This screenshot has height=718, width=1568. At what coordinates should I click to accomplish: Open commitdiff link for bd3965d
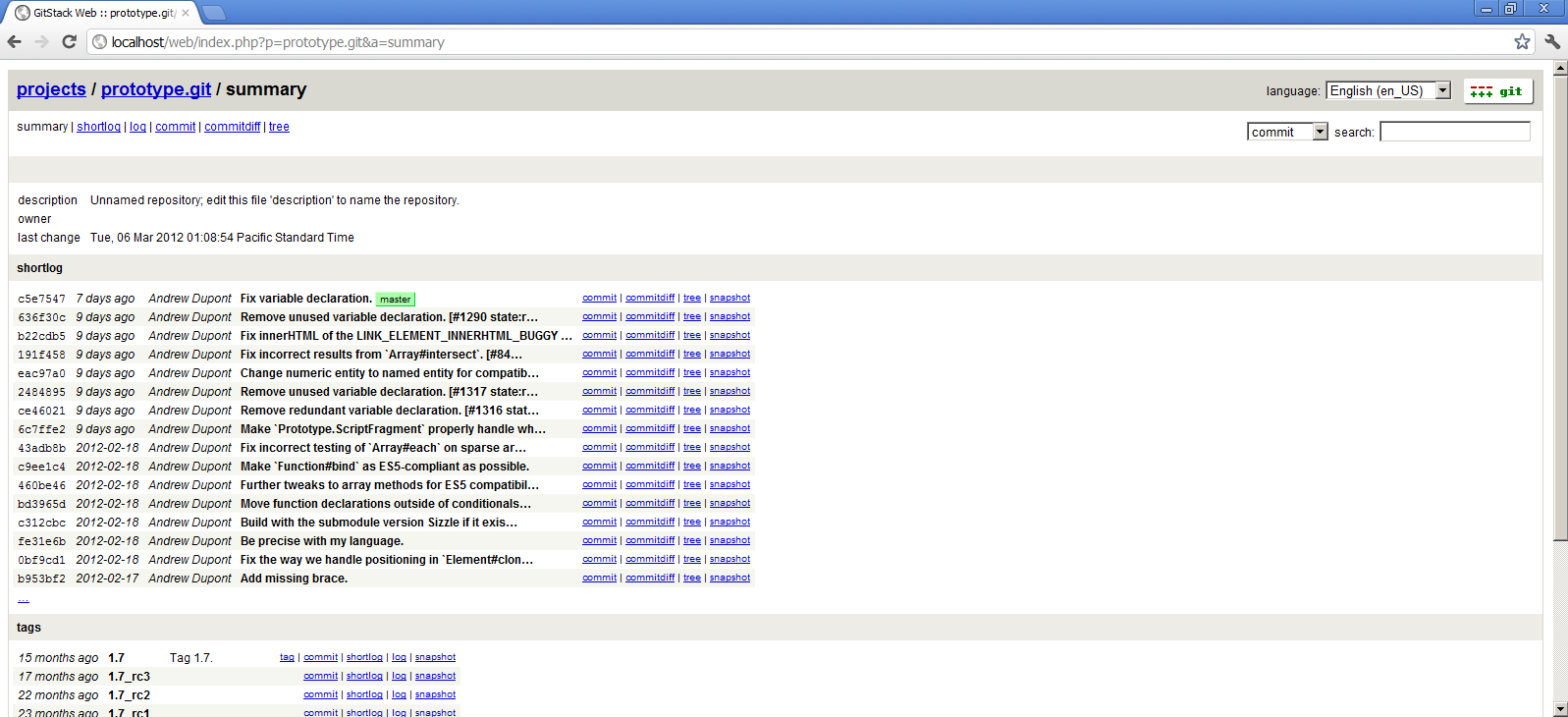pos(650,503)
